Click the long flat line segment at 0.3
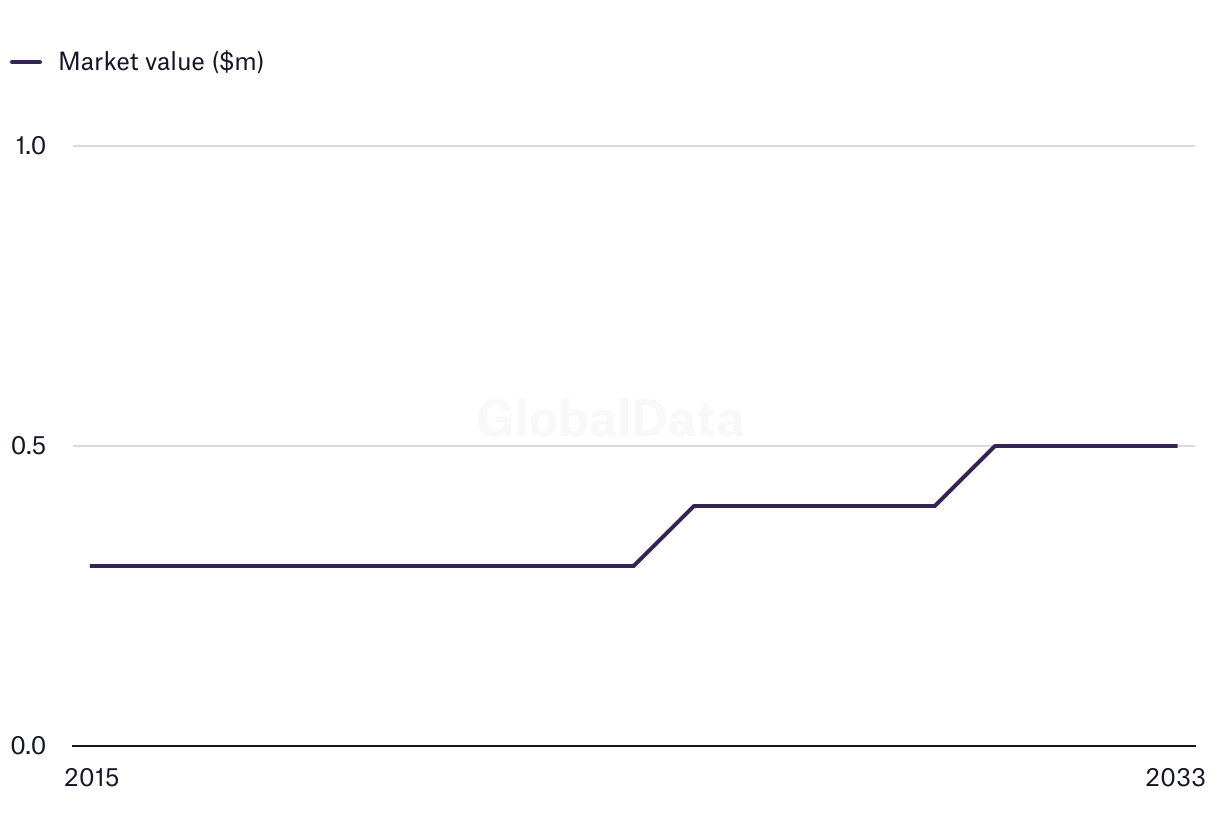 click(360, 566)
